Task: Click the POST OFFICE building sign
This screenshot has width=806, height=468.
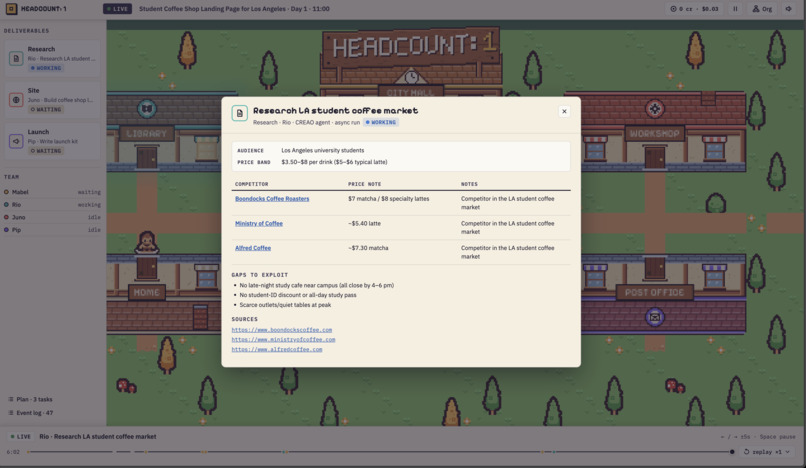Action: [654, 292]
